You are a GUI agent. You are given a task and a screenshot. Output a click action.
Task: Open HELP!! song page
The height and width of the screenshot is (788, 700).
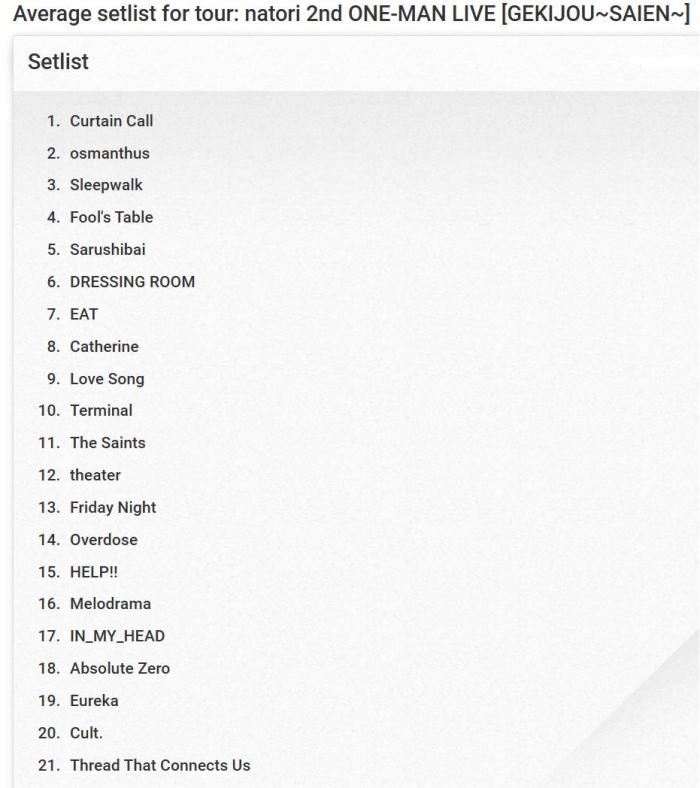[x=94, y=572]
